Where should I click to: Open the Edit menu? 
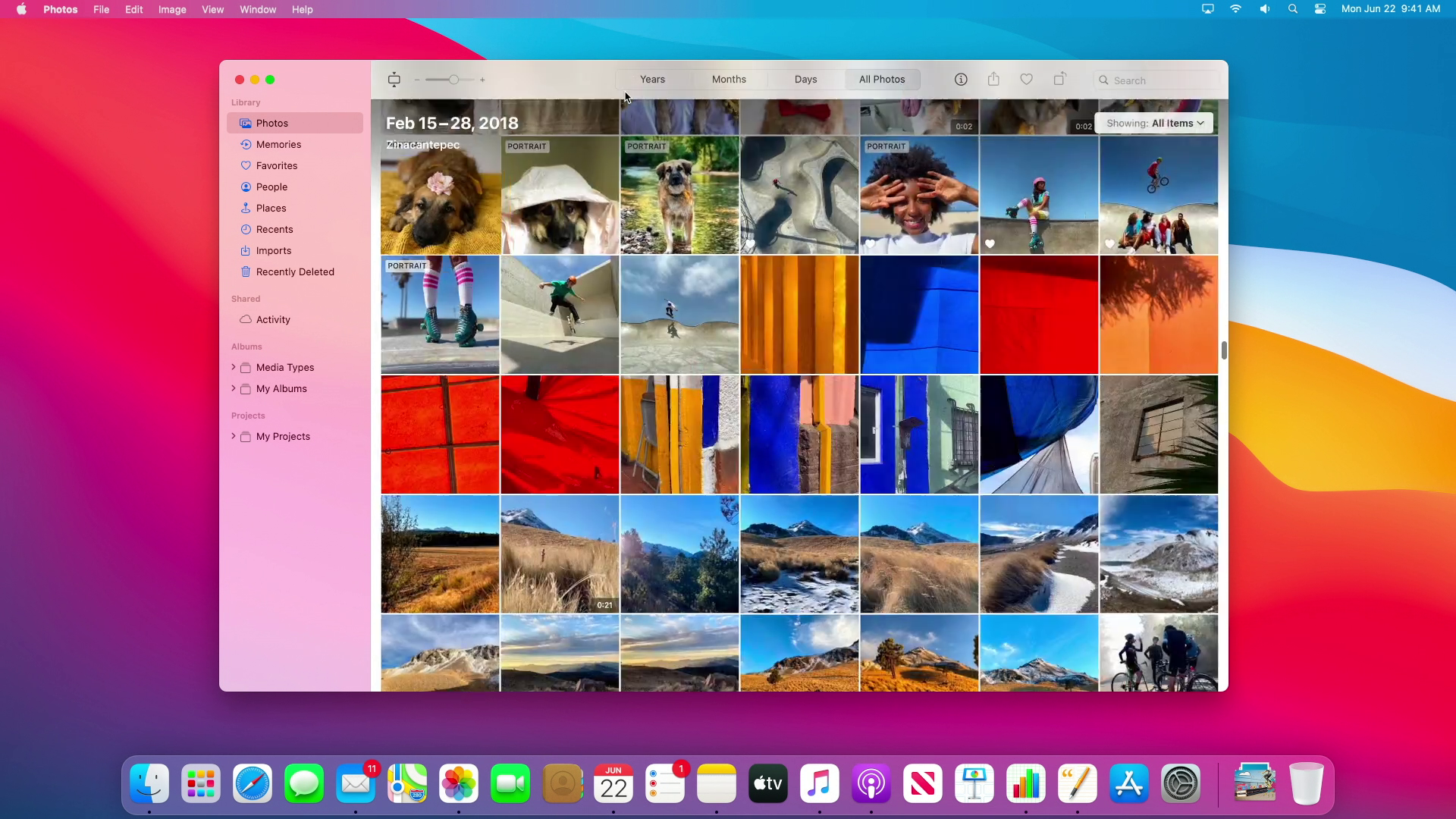click(x=134, y=9)
